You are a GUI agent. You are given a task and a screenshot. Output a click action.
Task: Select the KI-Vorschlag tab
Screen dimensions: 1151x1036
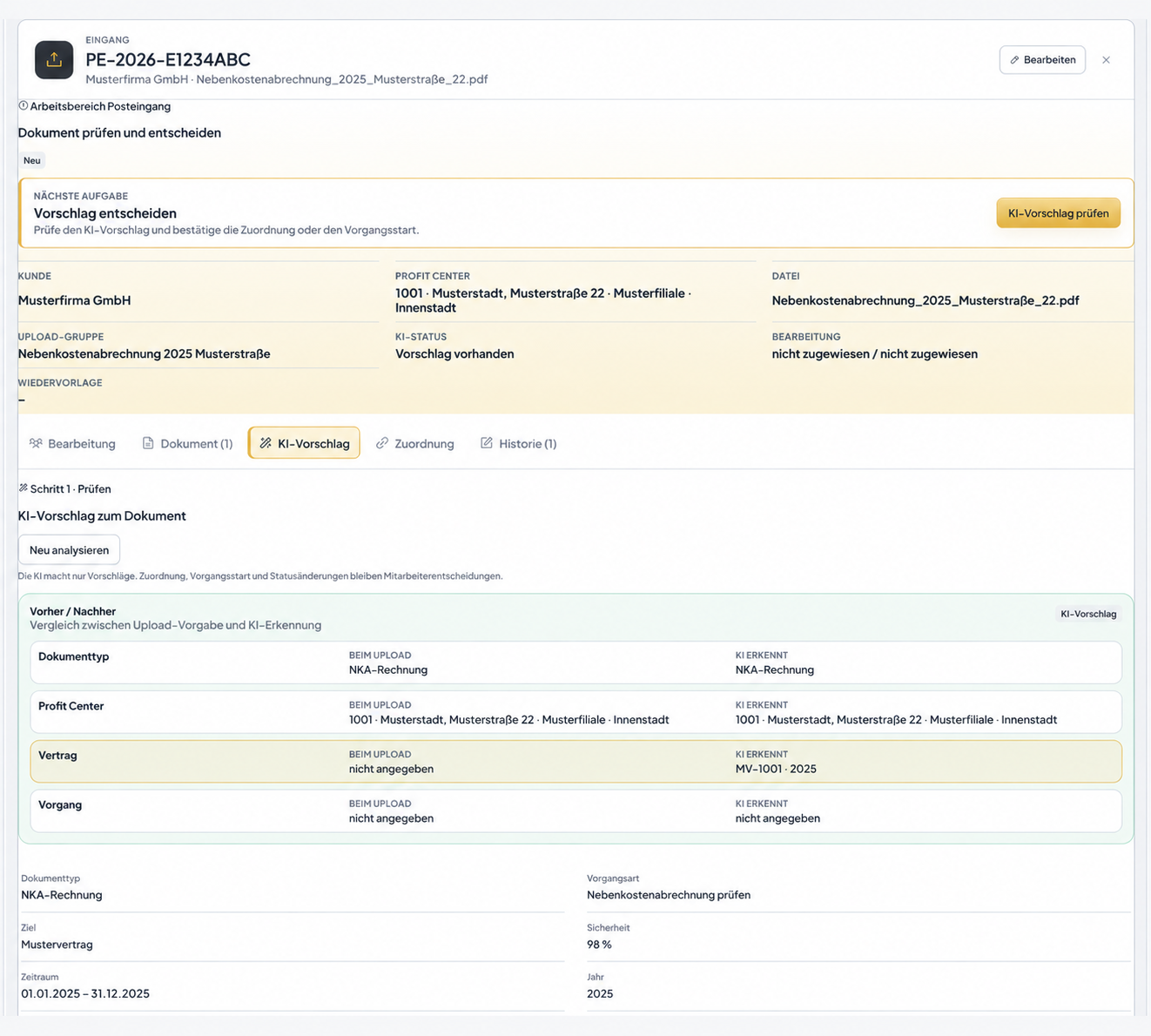tap(304, 443)
